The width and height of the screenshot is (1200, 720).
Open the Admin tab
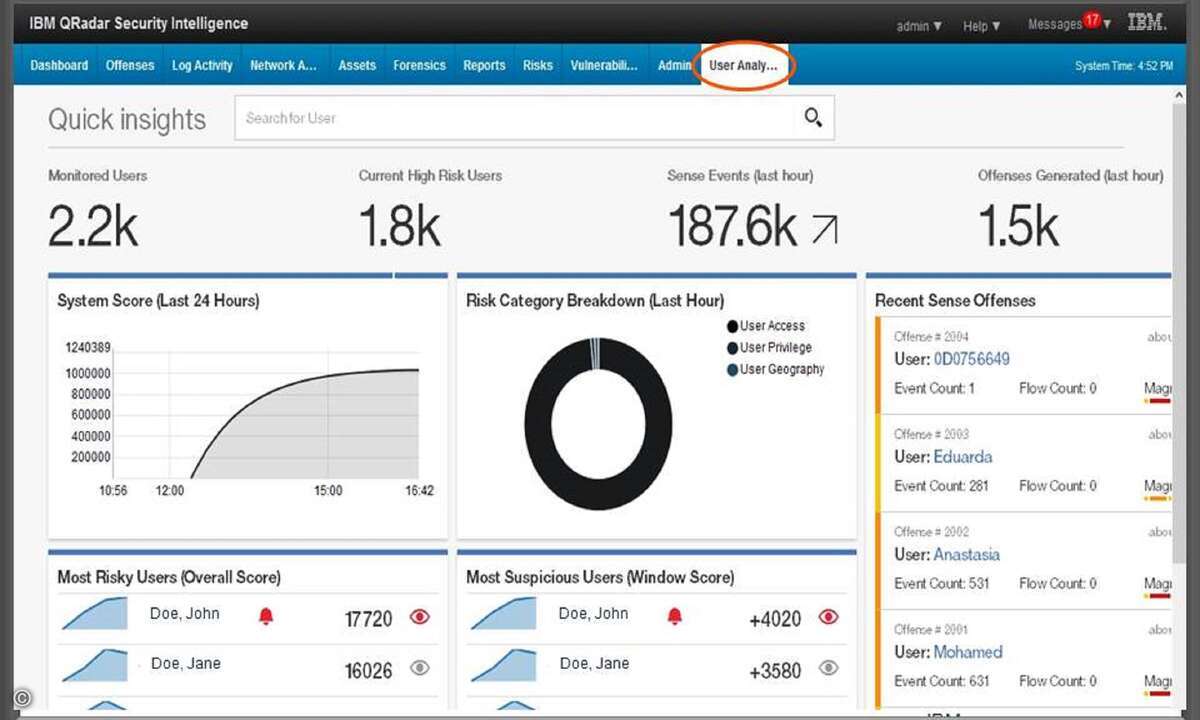coord(675,65)
